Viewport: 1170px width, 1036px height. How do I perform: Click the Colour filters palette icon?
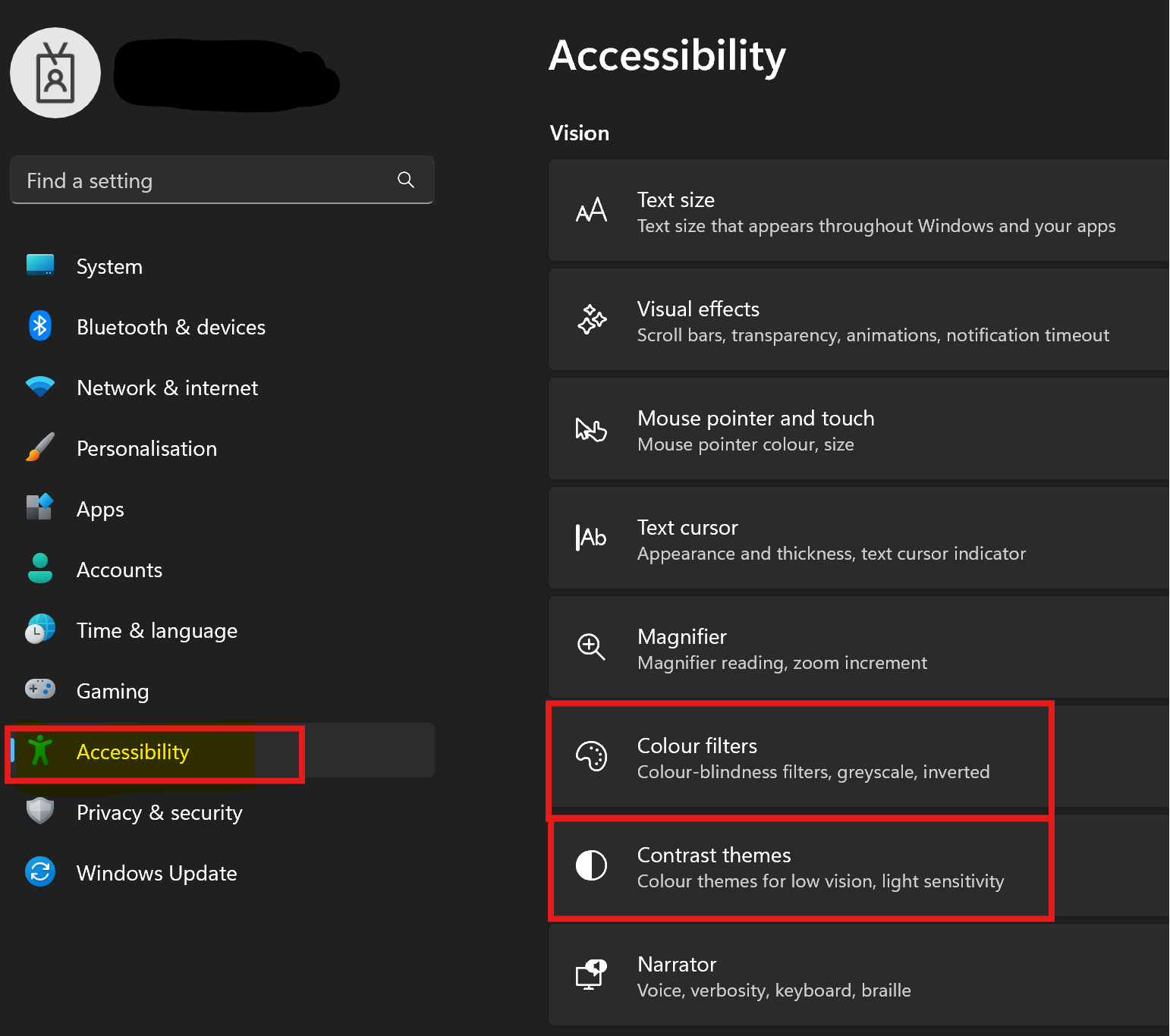(591, 756)
